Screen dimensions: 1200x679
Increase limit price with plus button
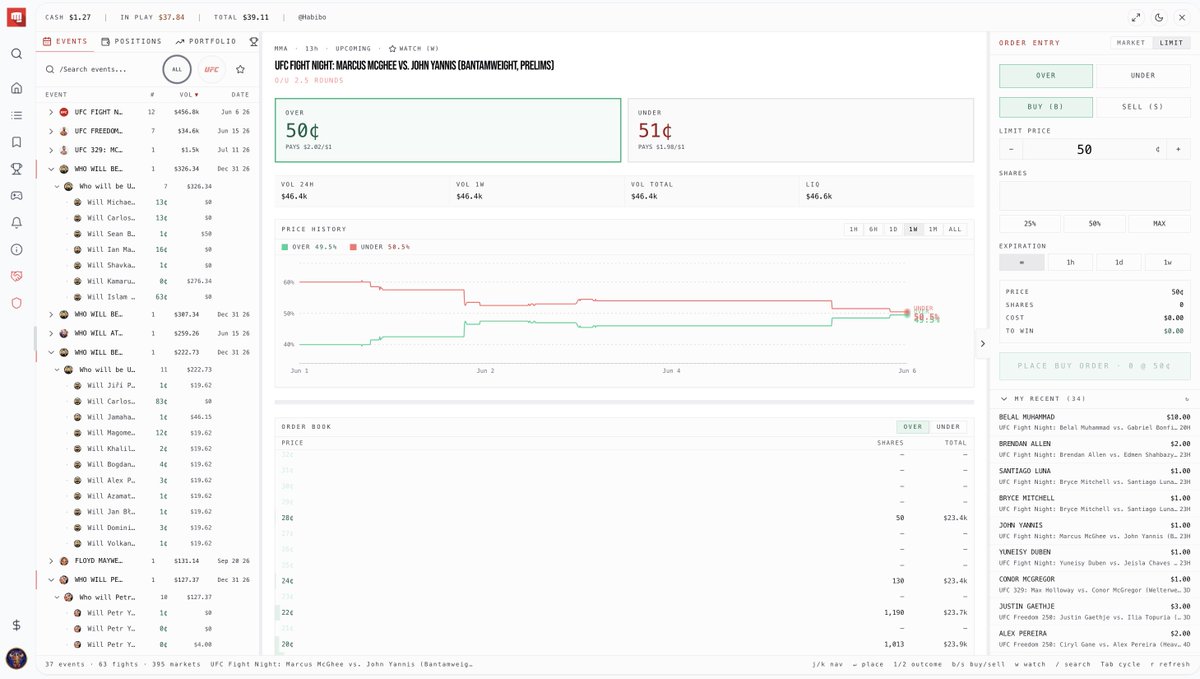pos(1177,149)
